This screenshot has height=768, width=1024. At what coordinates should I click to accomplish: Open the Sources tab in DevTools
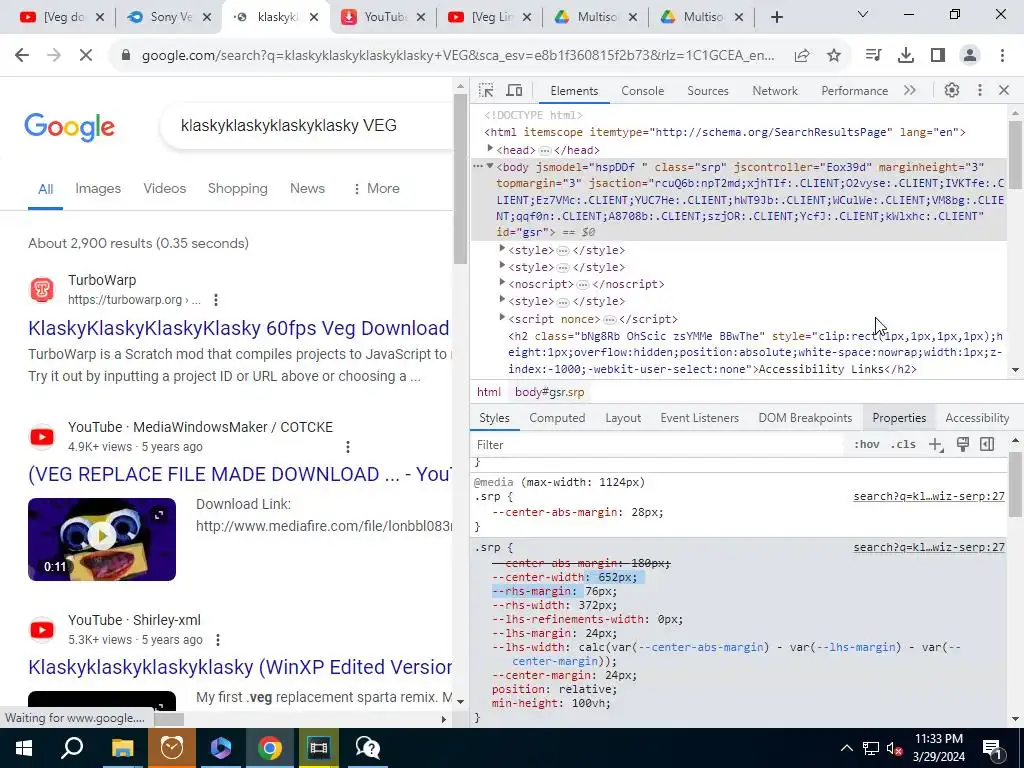click(707, 91)
